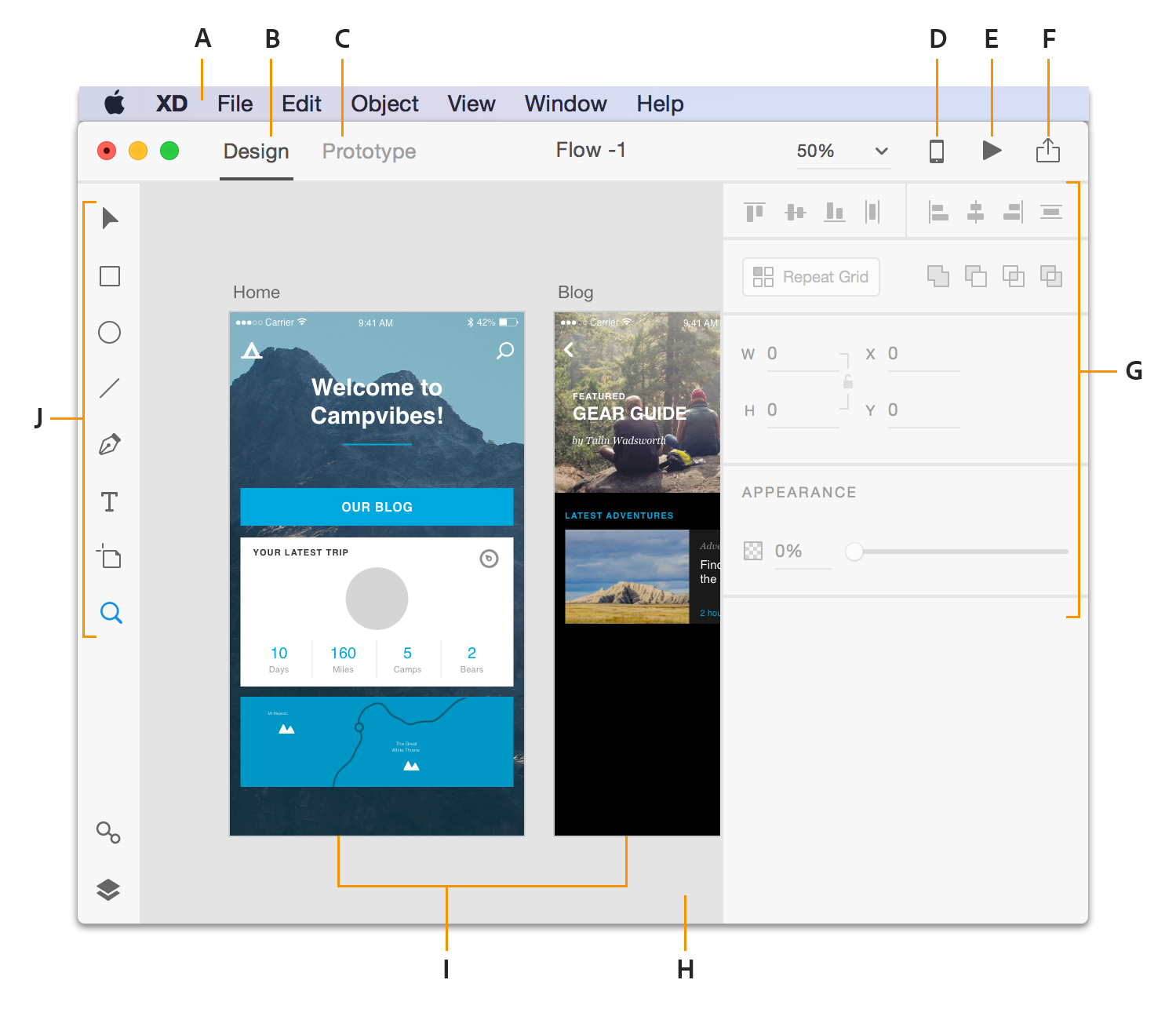1176x1009 pixels.
Task: Select the Ellipse tool
Action: [110, 333]
